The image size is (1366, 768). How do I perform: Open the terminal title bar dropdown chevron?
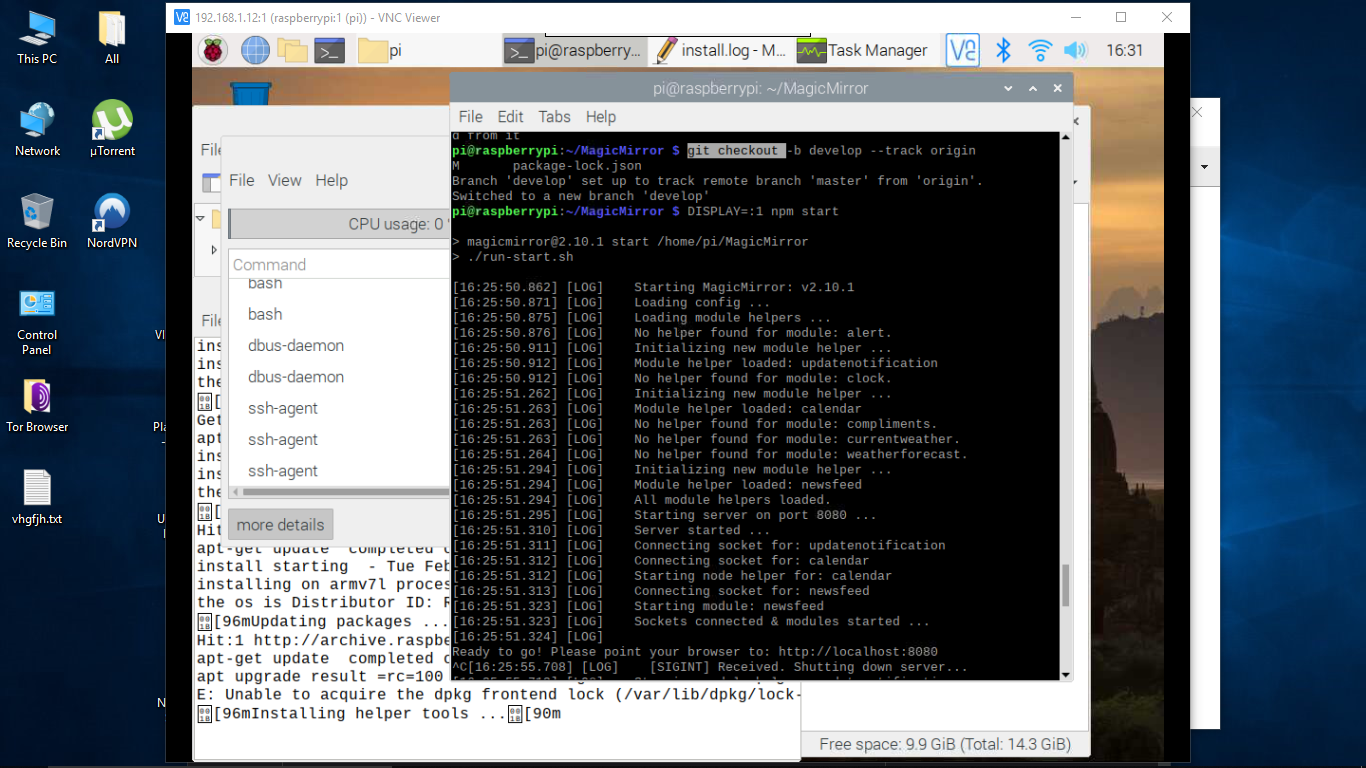click(1008, 88)
